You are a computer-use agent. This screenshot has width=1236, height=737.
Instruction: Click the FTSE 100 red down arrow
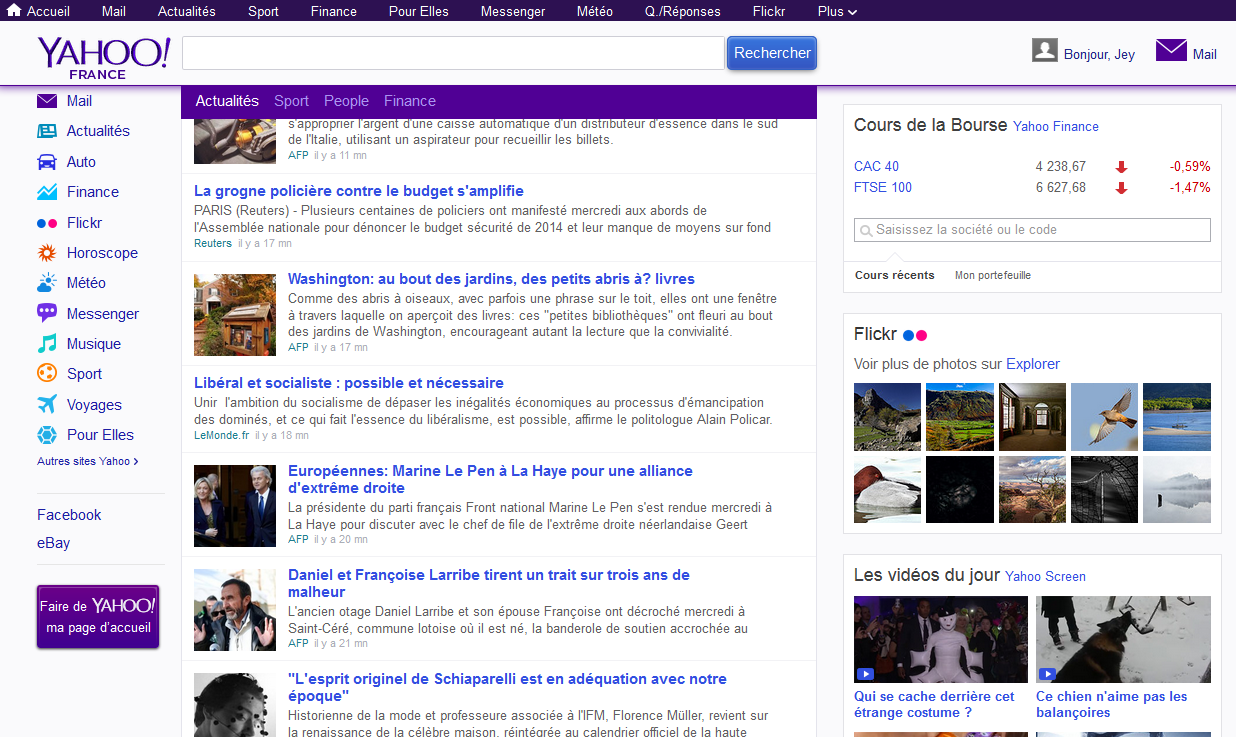point(1121,188)
